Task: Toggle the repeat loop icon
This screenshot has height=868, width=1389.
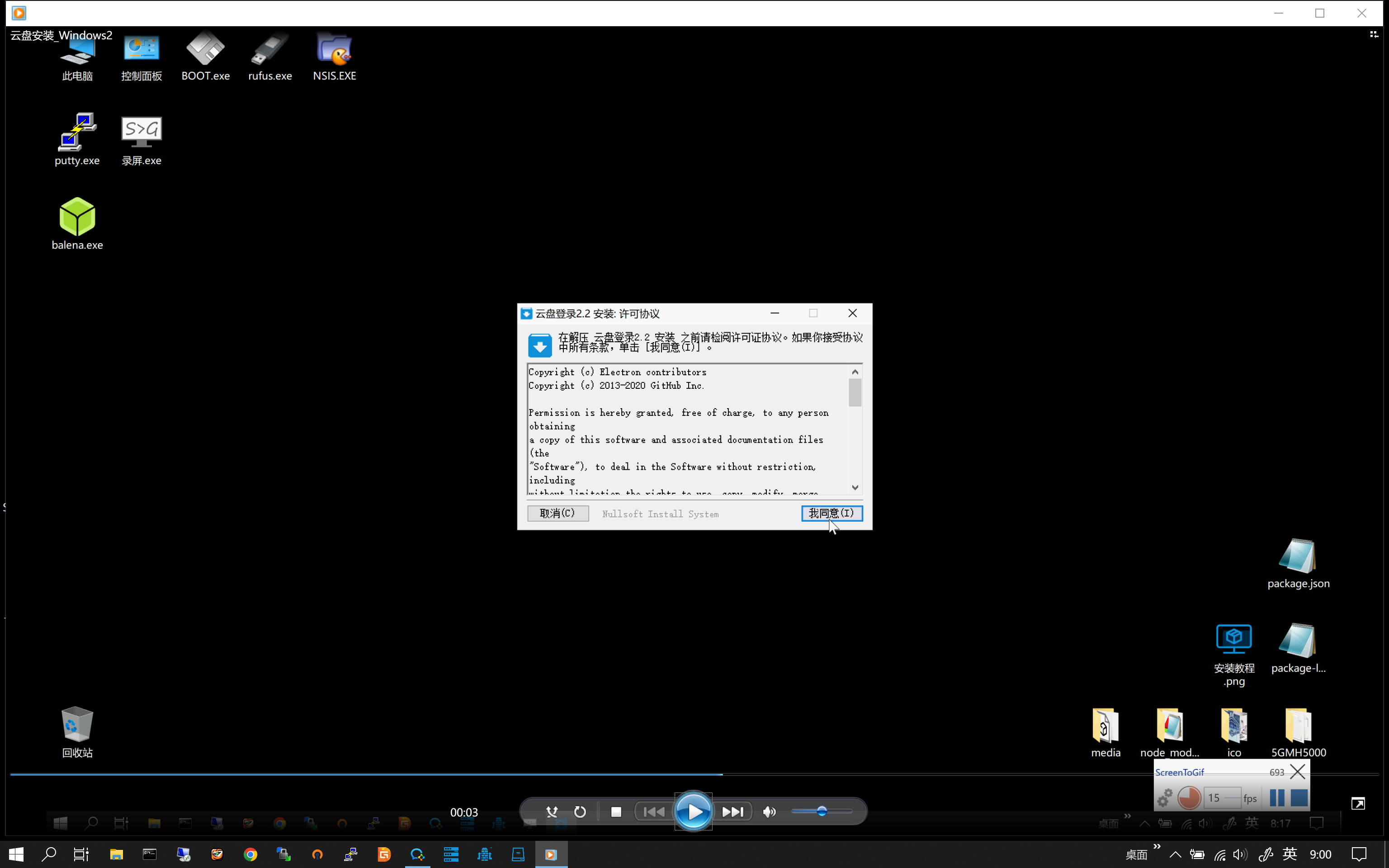Action: [x=580, y=812]
